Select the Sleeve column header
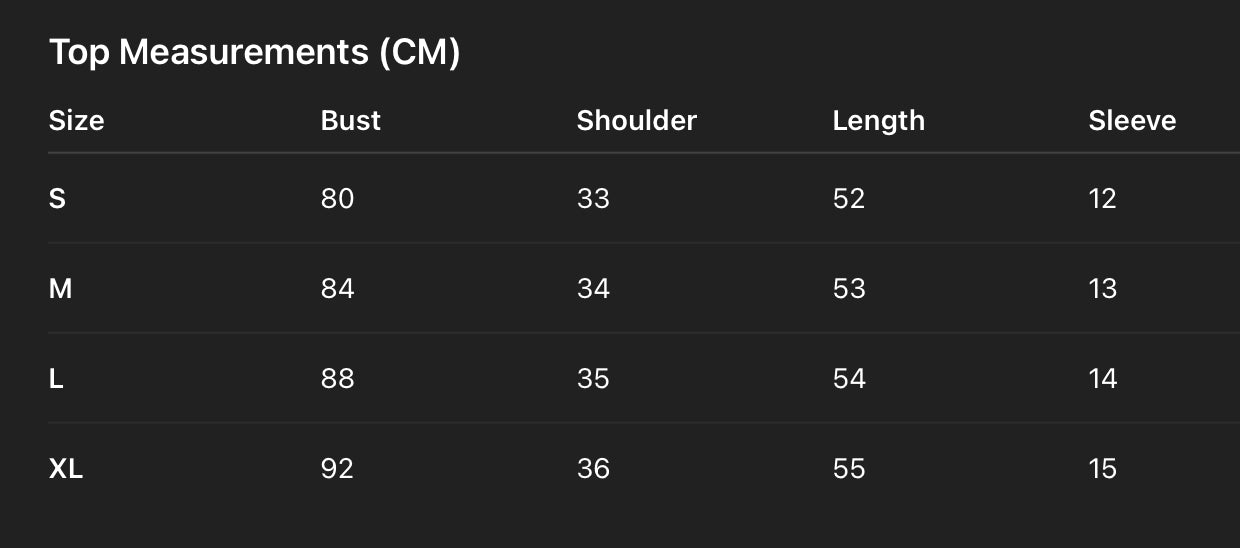1240x548 pixels. point(1132,121)
